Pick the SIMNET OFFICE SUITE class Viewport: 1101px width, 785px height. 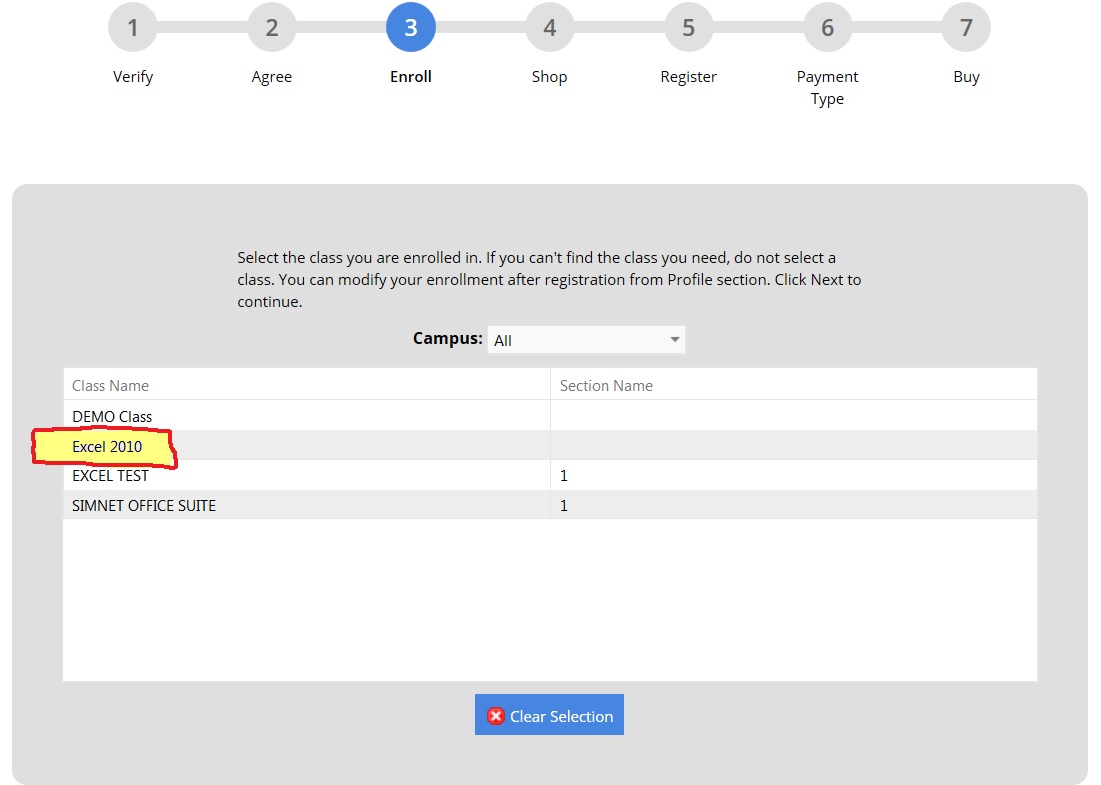coord(550,505)
